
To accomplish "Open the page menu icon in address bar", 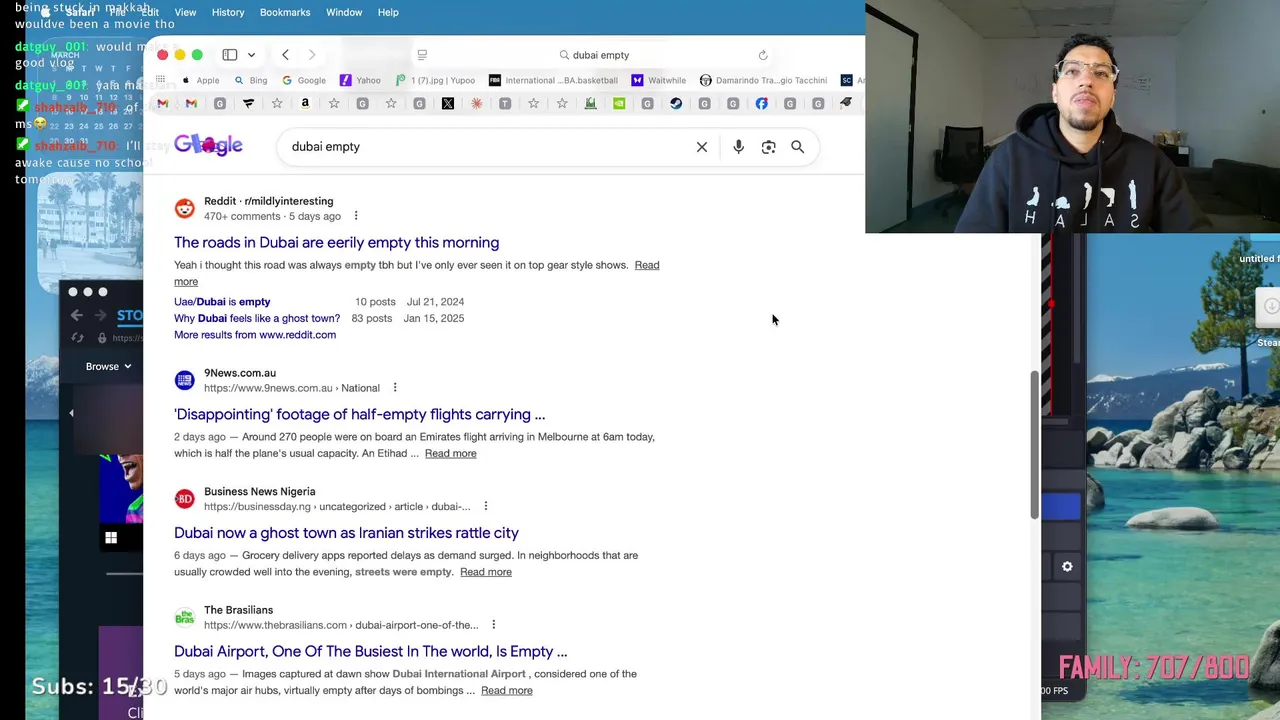I will pyautogui.click(x=422, y=55).
